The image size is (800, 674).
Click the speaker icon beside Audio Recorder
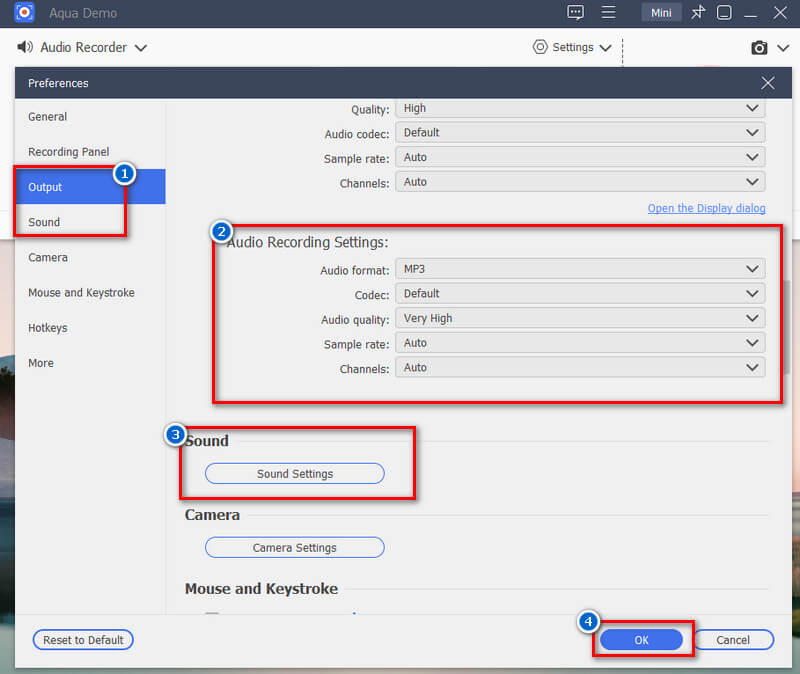pyautogui.click(x=24, y=47)
